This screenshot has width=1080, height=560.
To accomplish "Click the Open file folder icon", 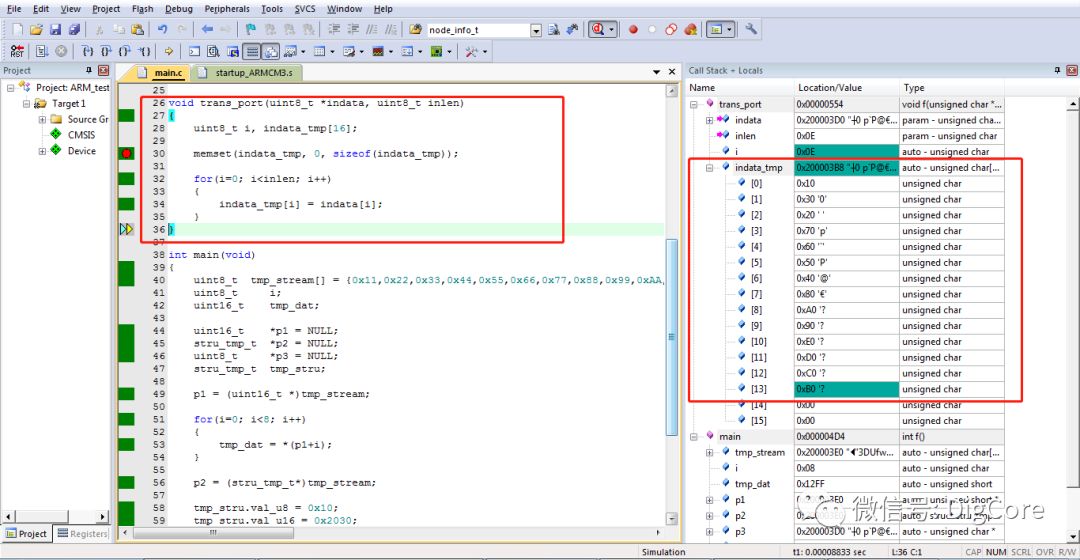I will click(36, 30).
